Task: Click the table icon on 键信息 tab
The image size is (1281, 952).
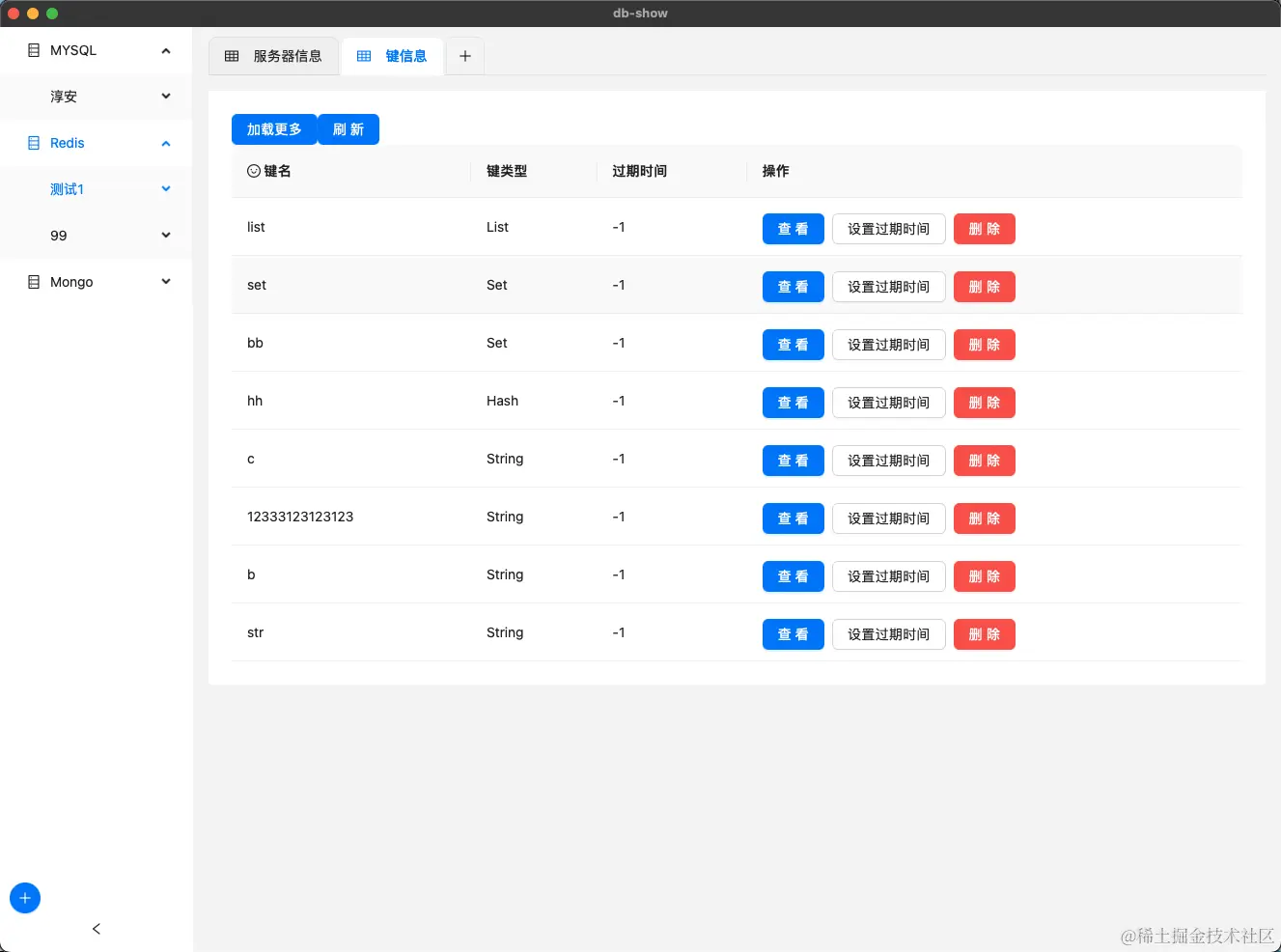Action: [364, 56]
